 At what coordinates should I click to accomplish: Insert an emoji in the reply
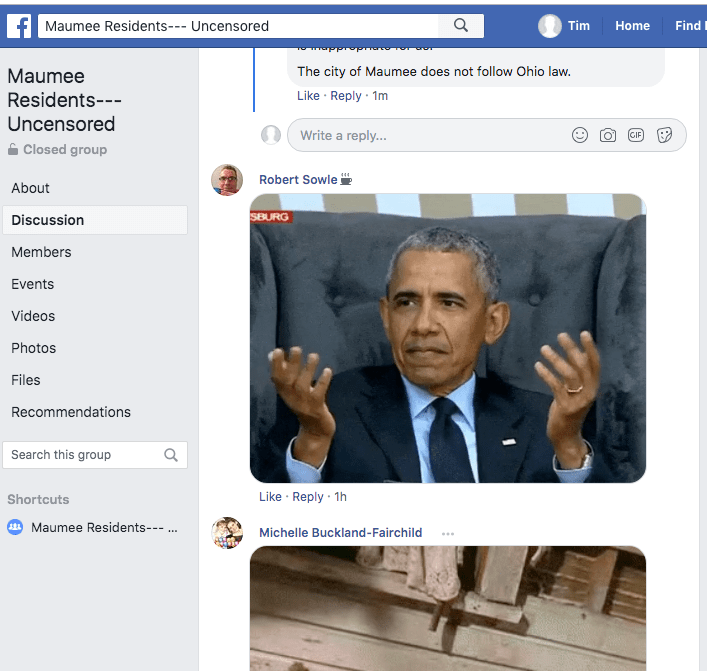click(580, 135)
